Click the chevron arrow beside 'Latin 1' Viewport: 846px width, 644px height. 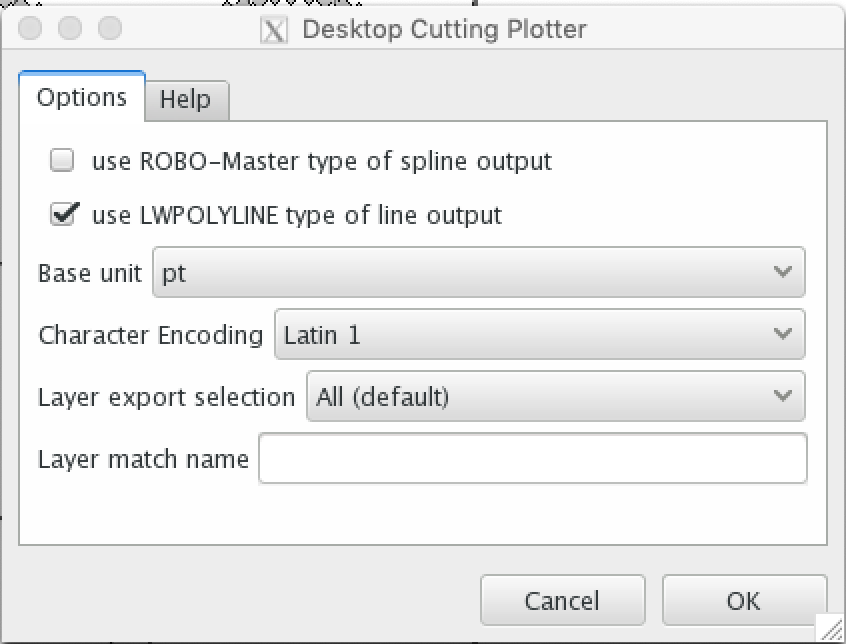(x=782, y=335)
